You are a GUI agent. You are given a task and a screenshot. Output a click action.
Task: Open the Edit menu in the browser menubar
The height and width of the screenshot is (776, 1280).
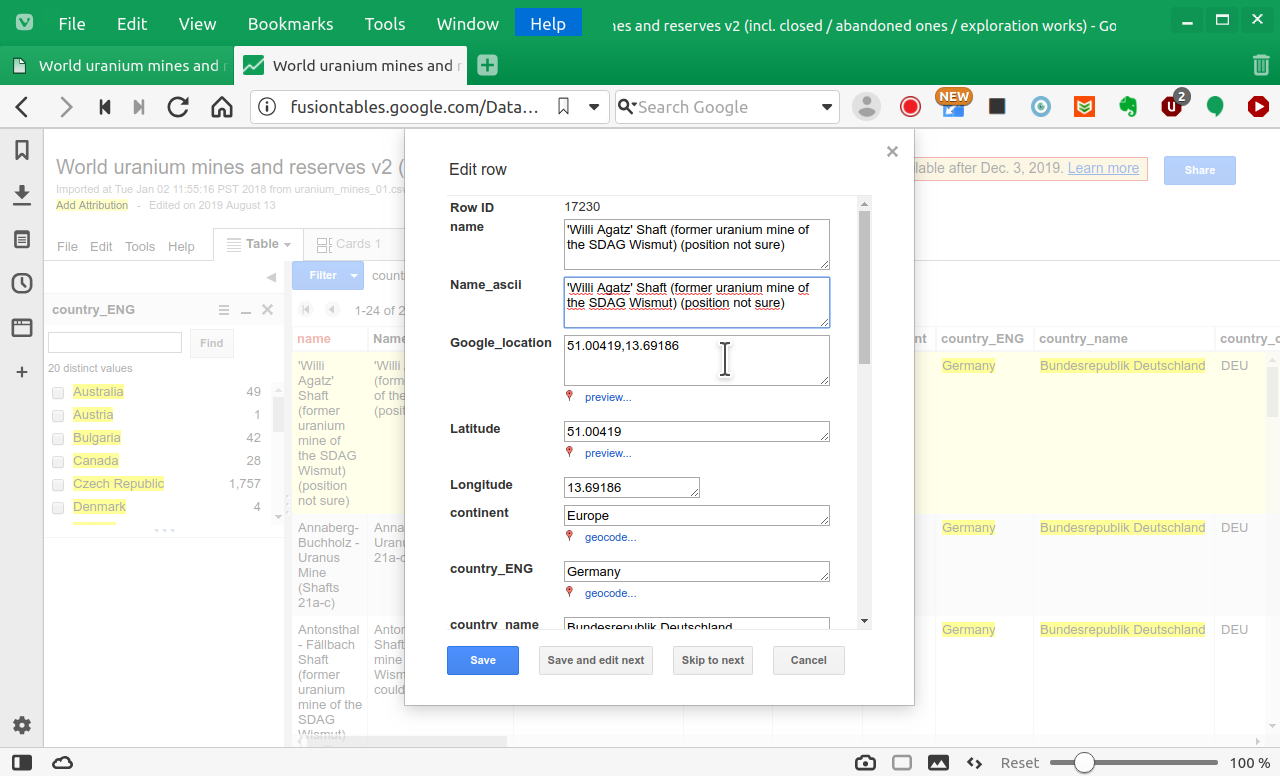pos(132,24)
